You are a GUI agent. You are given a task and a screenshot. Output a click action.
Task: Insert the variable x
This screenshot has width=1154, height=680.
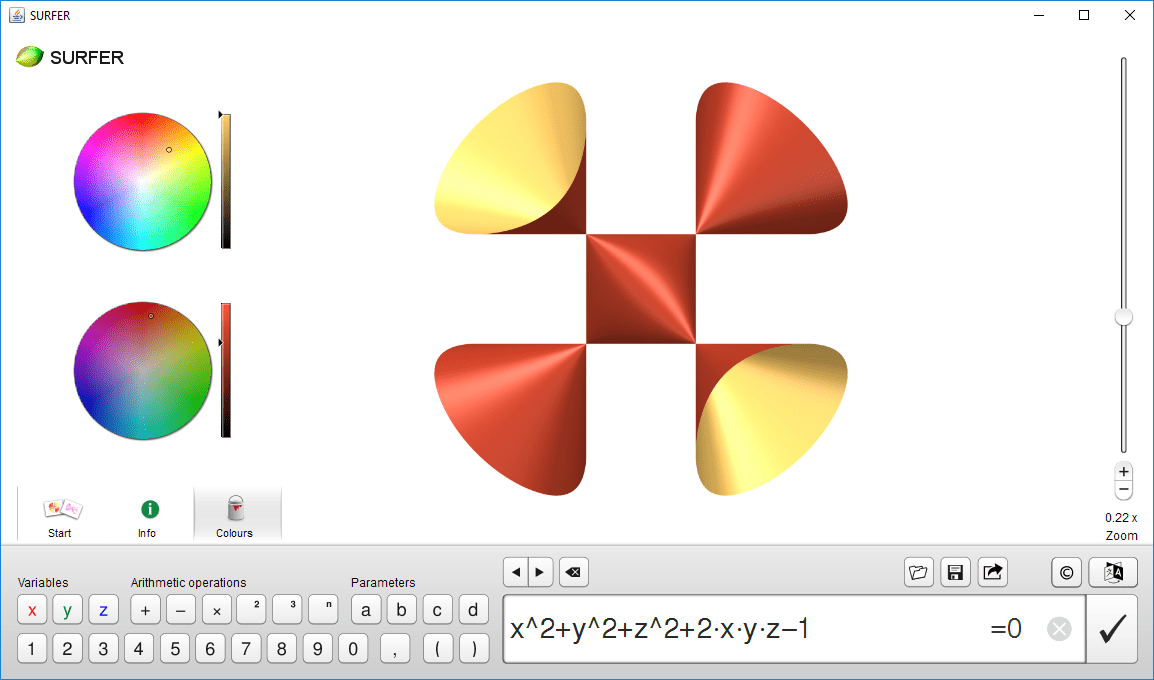[32, 610]
